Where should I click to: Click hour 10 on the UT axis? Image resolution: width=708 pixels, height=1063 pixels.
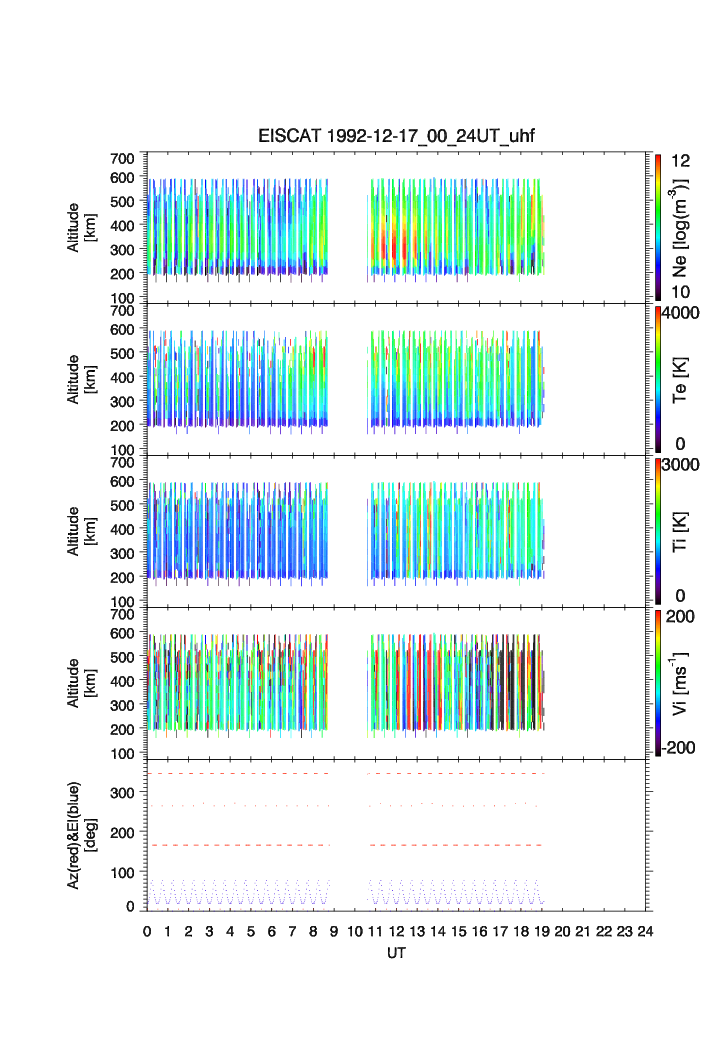(355, 931)
